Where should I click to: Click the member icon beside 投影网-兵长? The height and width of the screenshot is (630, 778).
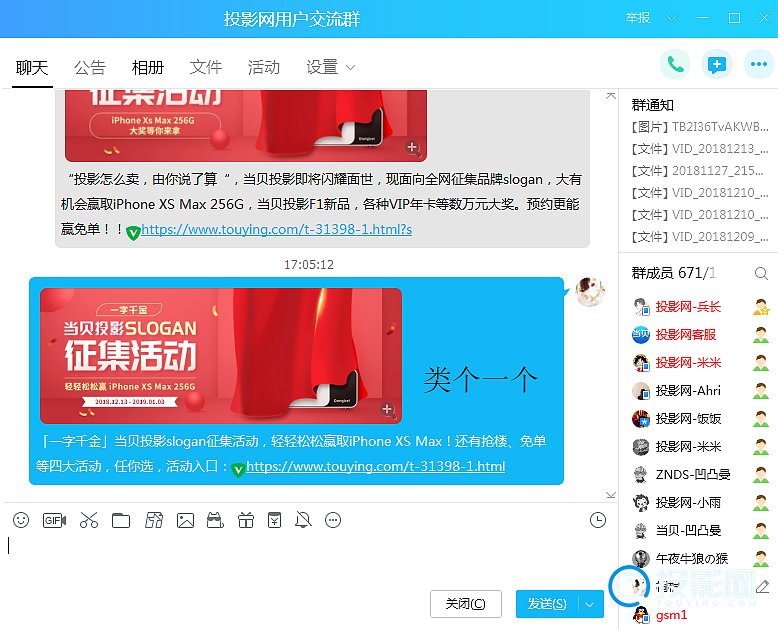click(761, 307)
